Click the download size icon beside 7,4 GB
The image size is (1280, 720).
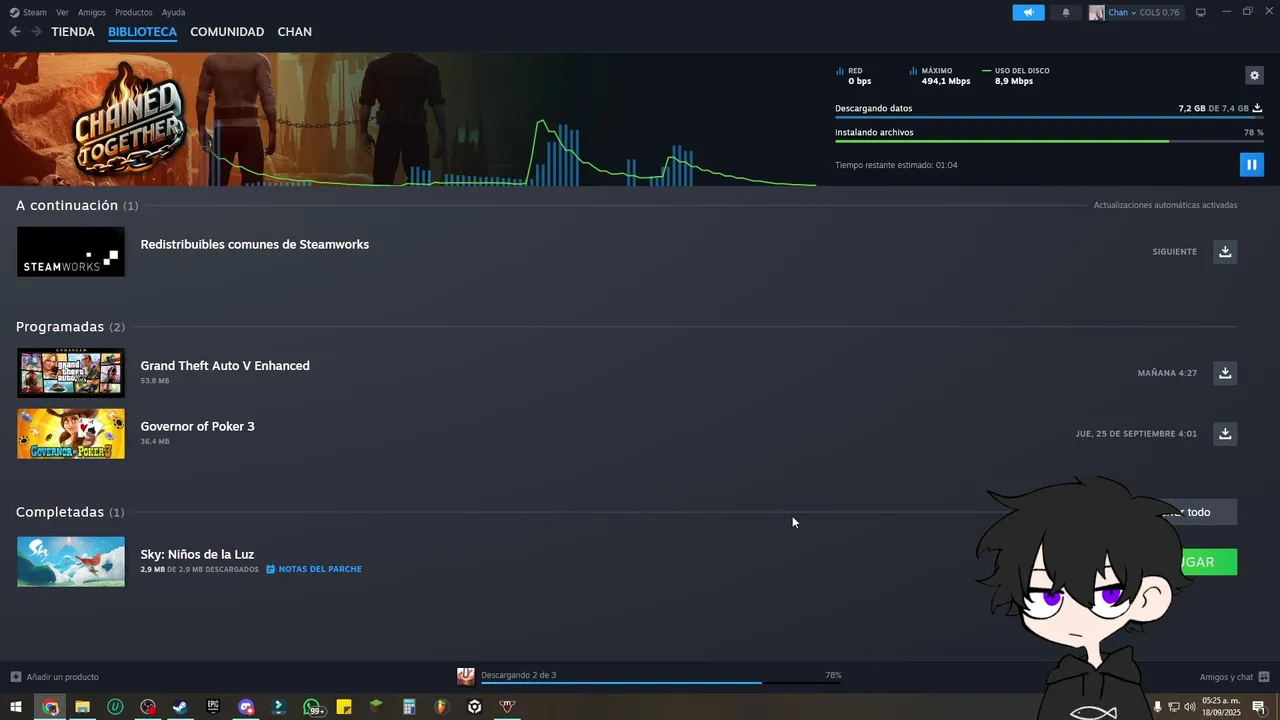1258,108
